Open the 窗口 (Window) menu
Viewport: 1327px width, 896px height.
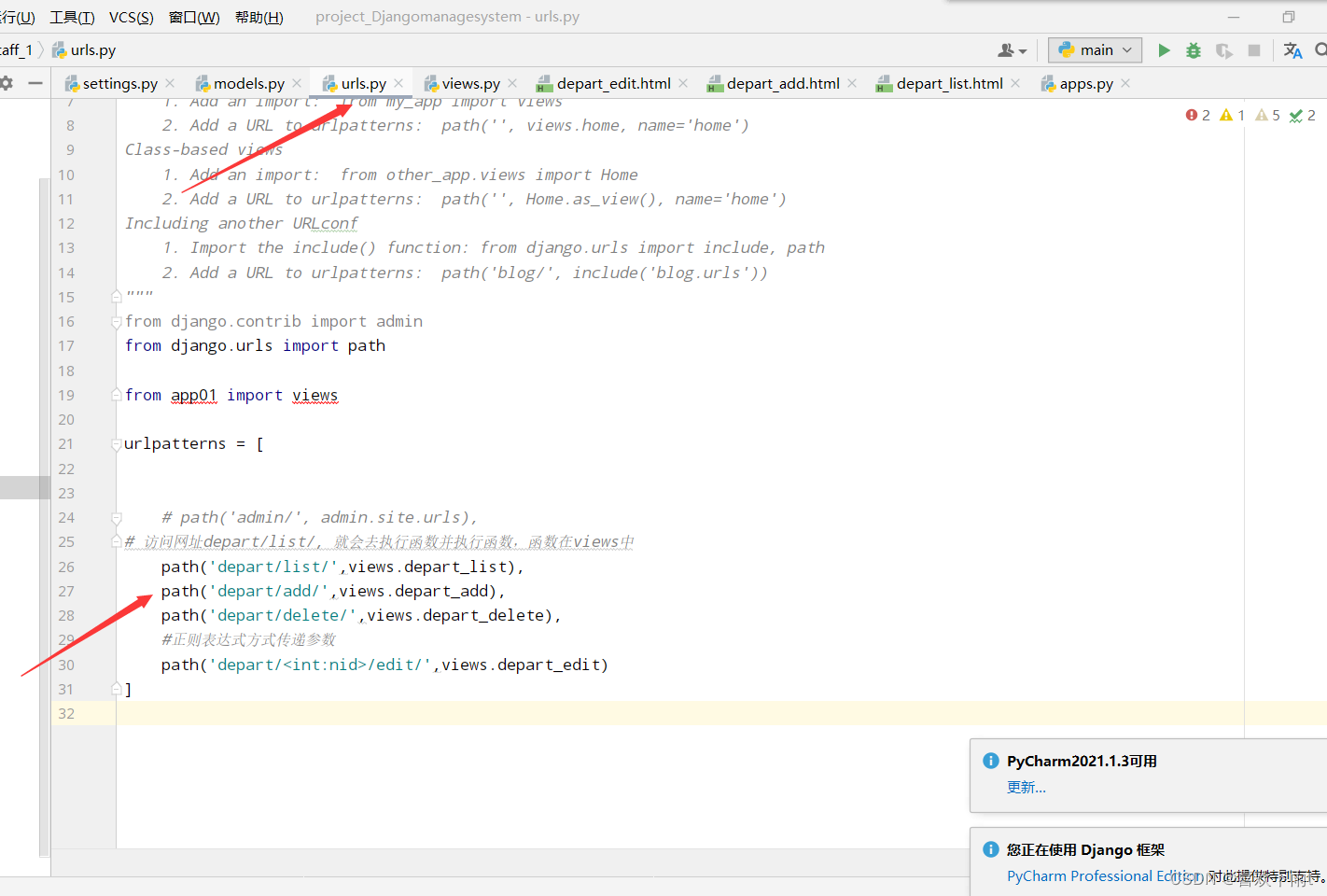click(194, 18)
